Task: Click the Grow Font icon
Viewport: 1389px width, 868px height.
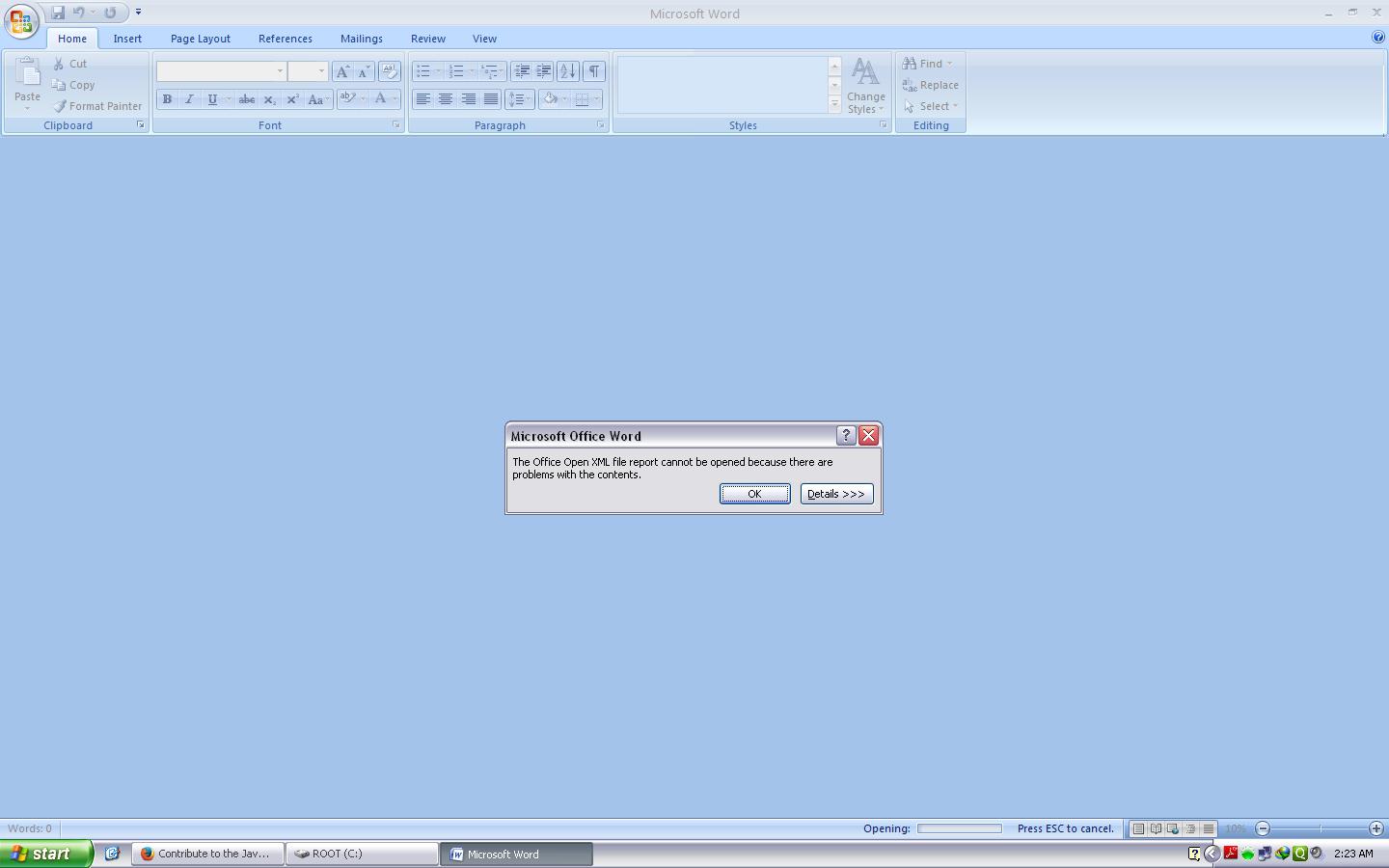Action: [x=342, y=71]
